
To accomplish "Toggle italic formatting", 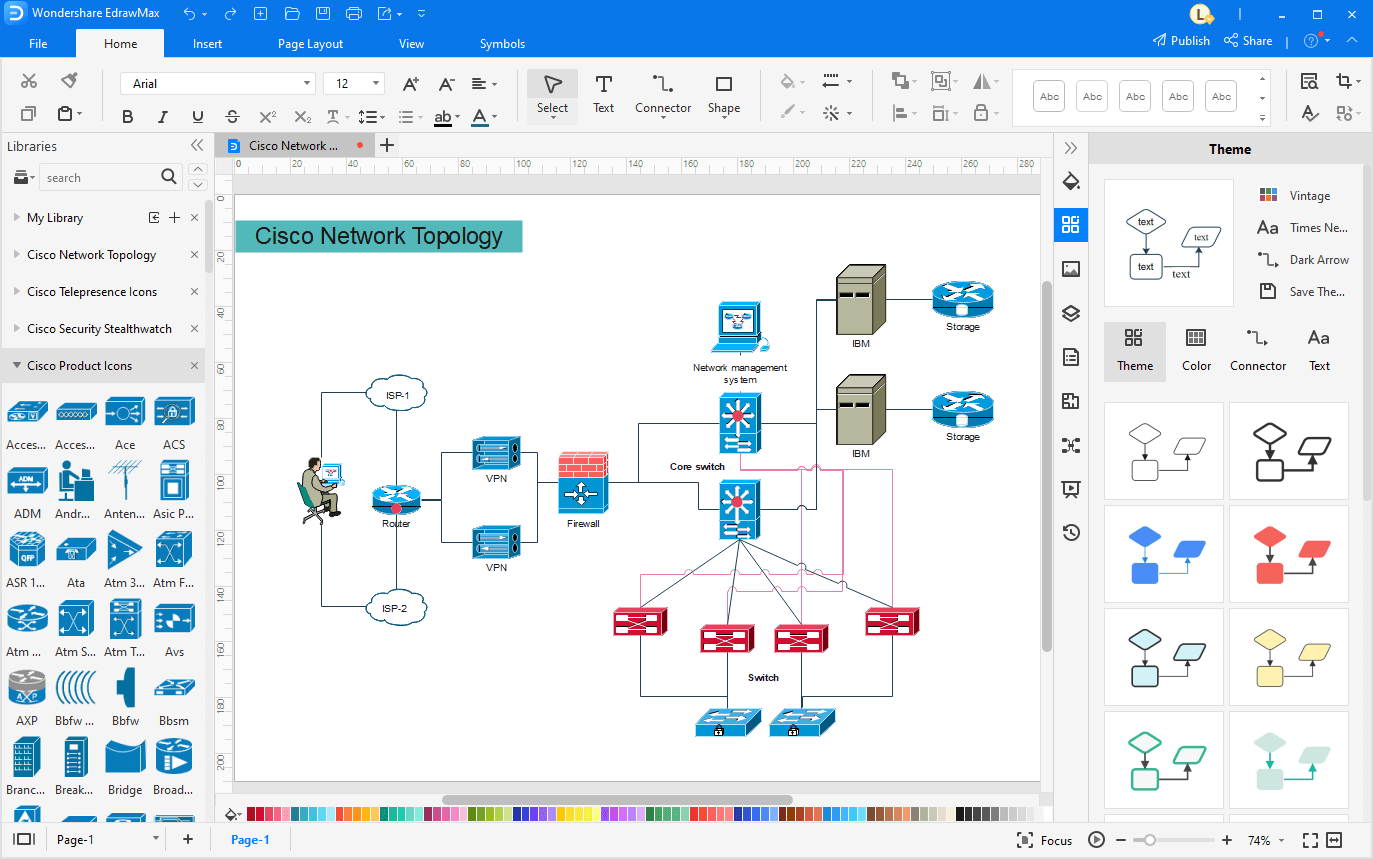I will 162,116.
